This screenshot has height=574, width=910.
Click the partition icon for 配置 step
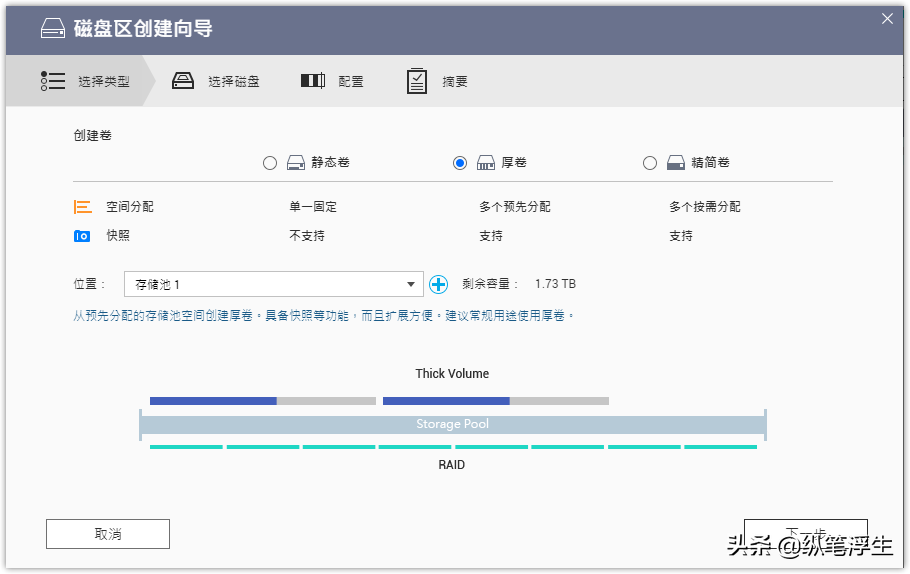(x=313, y=81)
